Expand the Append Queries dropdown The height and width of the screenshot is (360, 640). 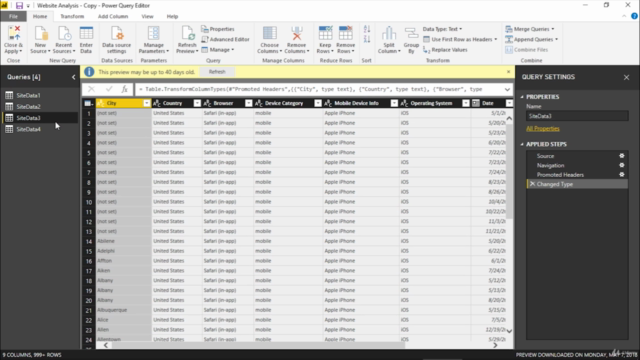coord(556,39)
